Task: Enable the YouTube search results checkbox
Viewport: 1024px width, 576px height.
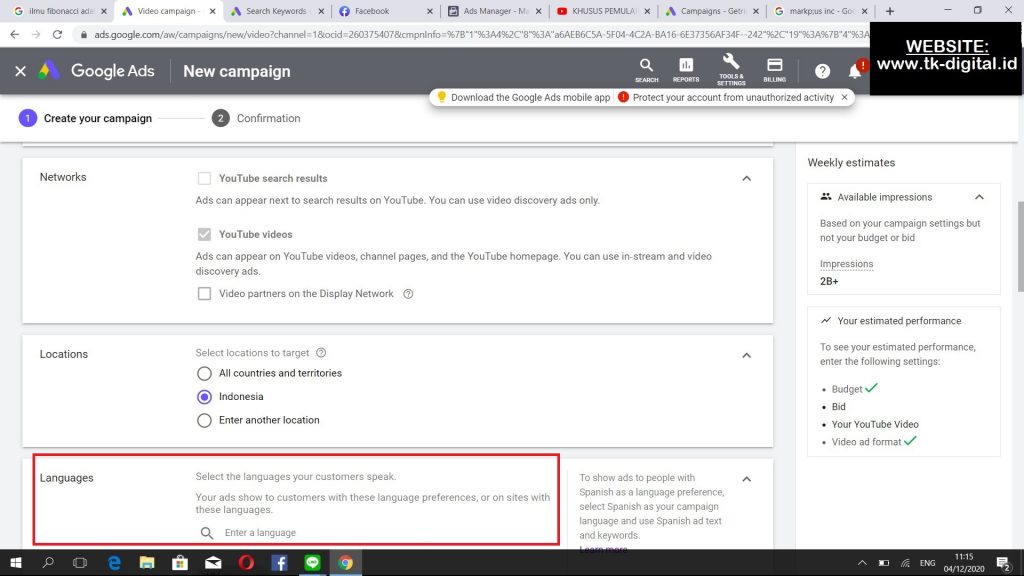Action: [x=204, y=178]
